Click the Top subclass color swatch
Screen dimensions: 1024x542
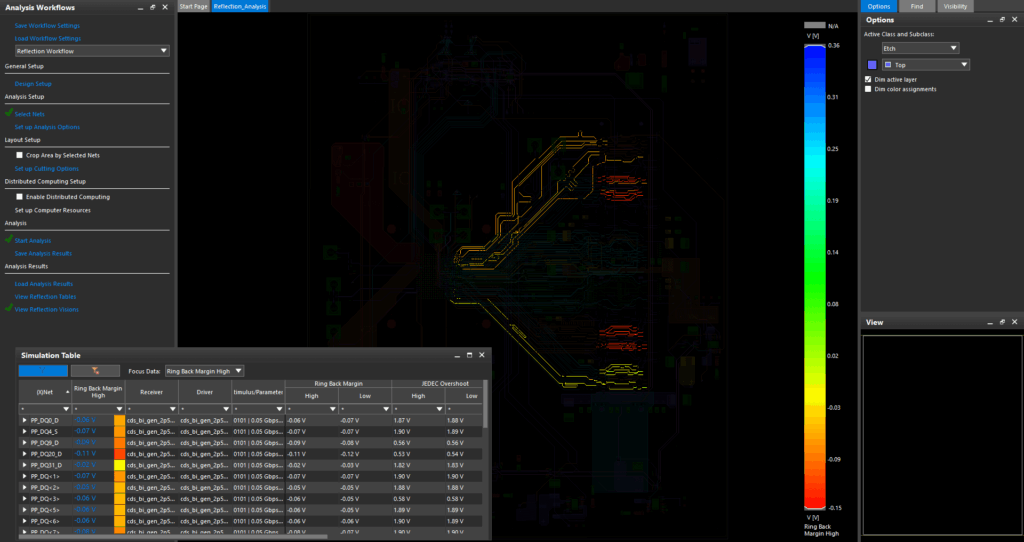point(872,65)
